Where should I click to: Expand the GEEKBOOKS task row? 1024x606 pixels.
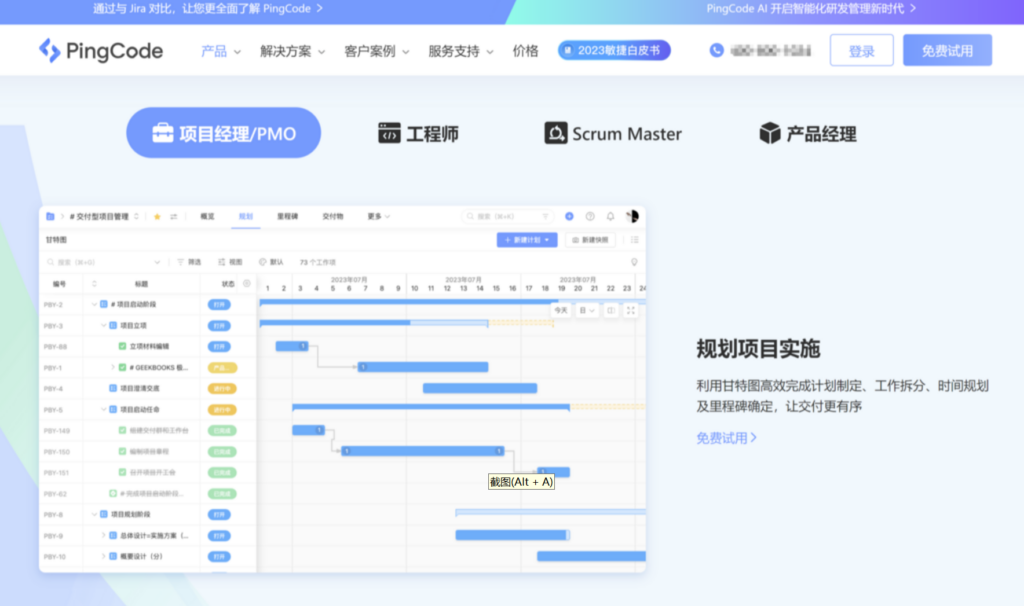pos(113,368)
